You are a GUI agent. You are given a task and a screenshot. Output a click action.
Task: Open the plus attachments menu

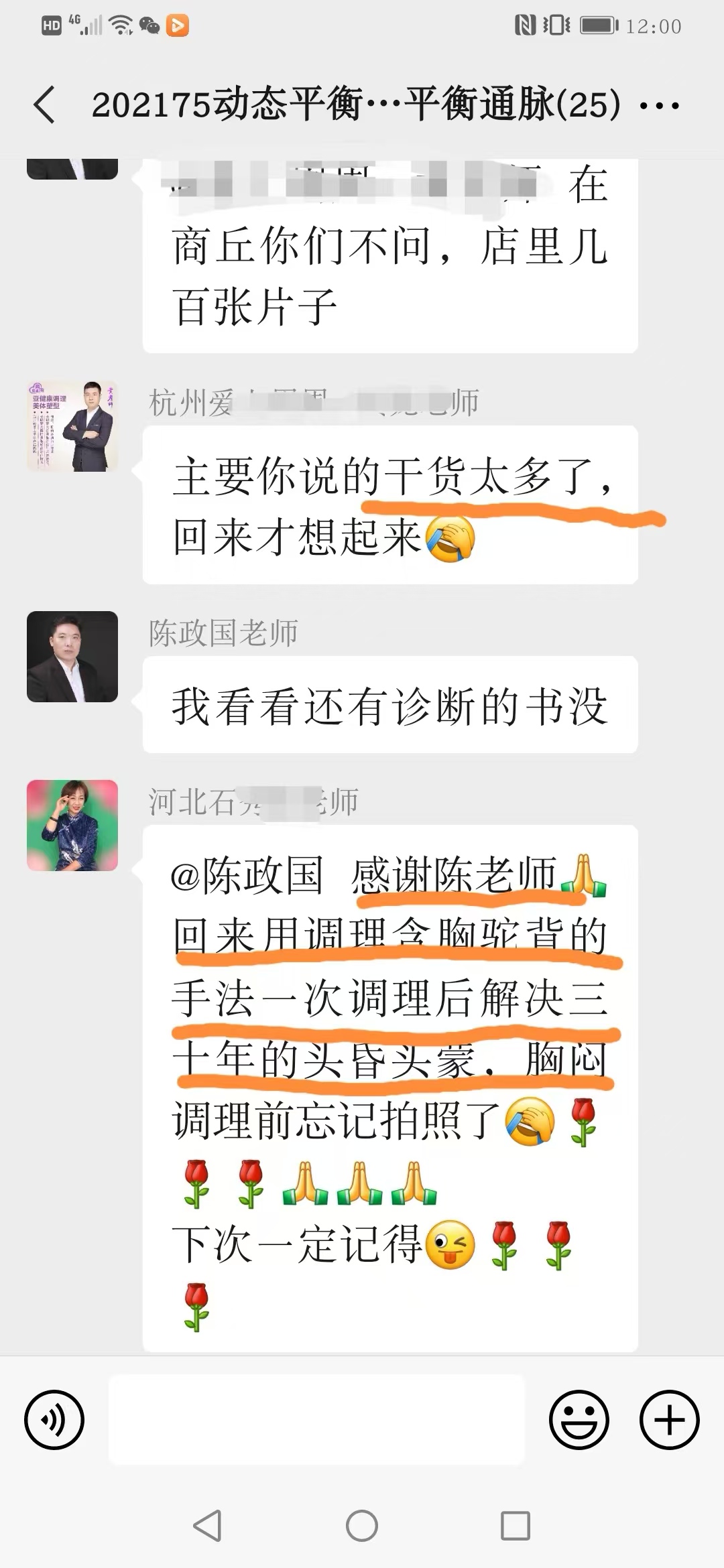coord(670,1420)
